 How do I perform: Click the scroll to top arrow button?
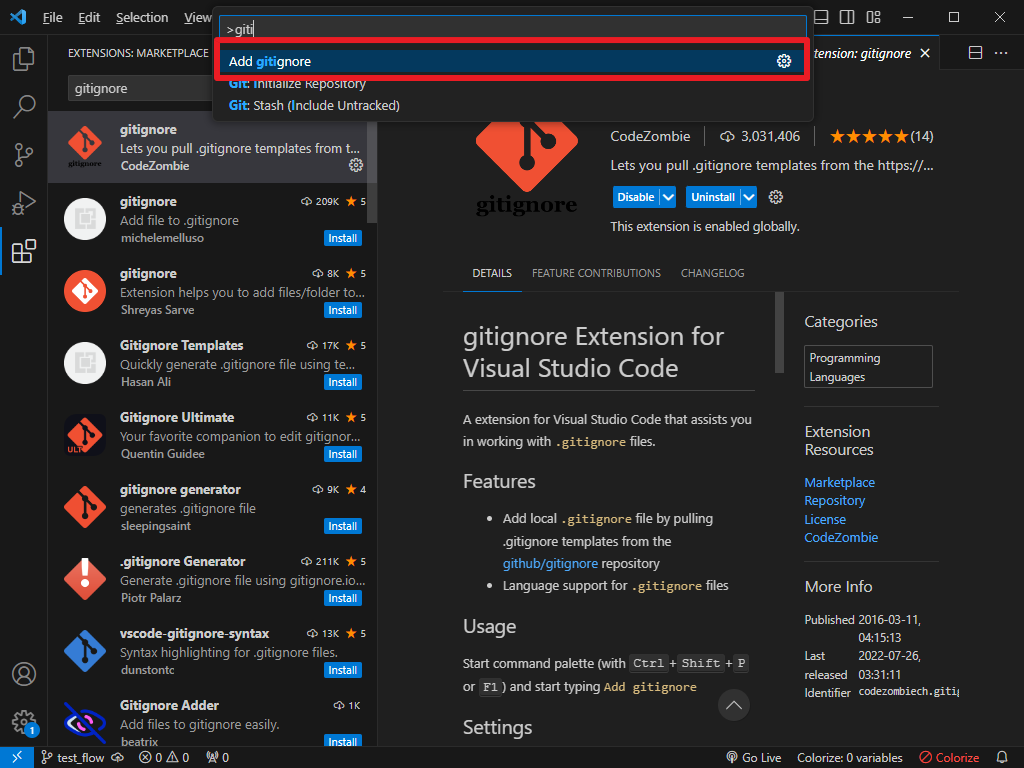(x=733, y=705)
